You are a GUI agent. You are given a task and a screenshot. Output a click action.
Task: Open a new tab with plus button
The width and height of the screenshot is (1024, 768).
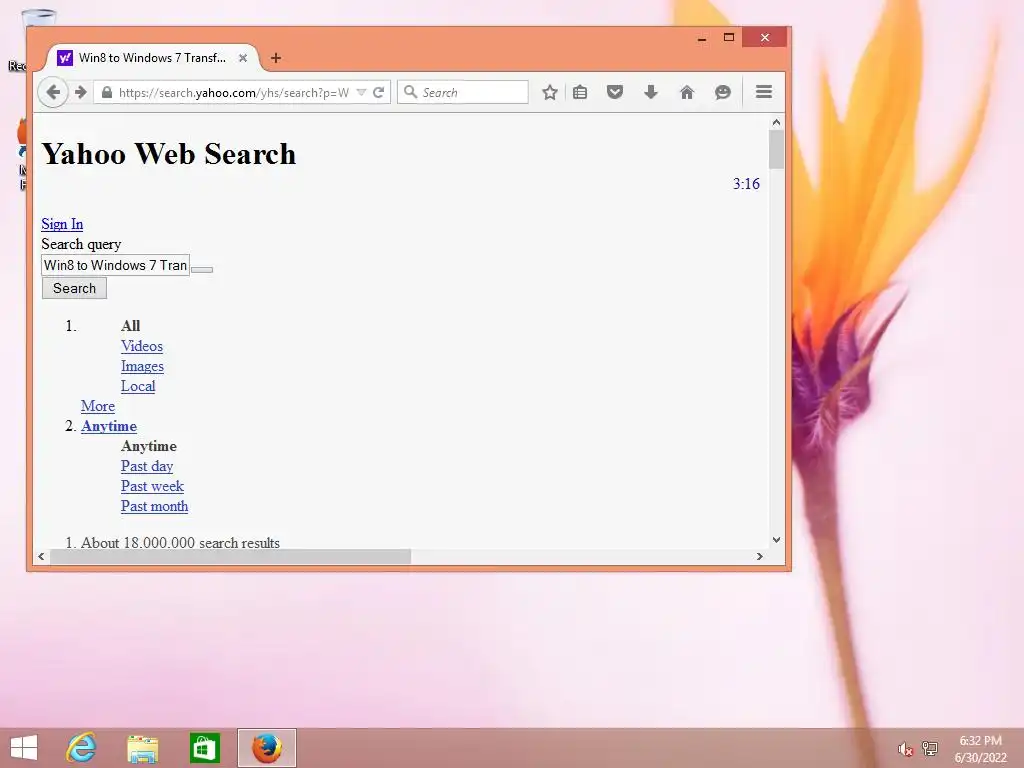point(276,58)
